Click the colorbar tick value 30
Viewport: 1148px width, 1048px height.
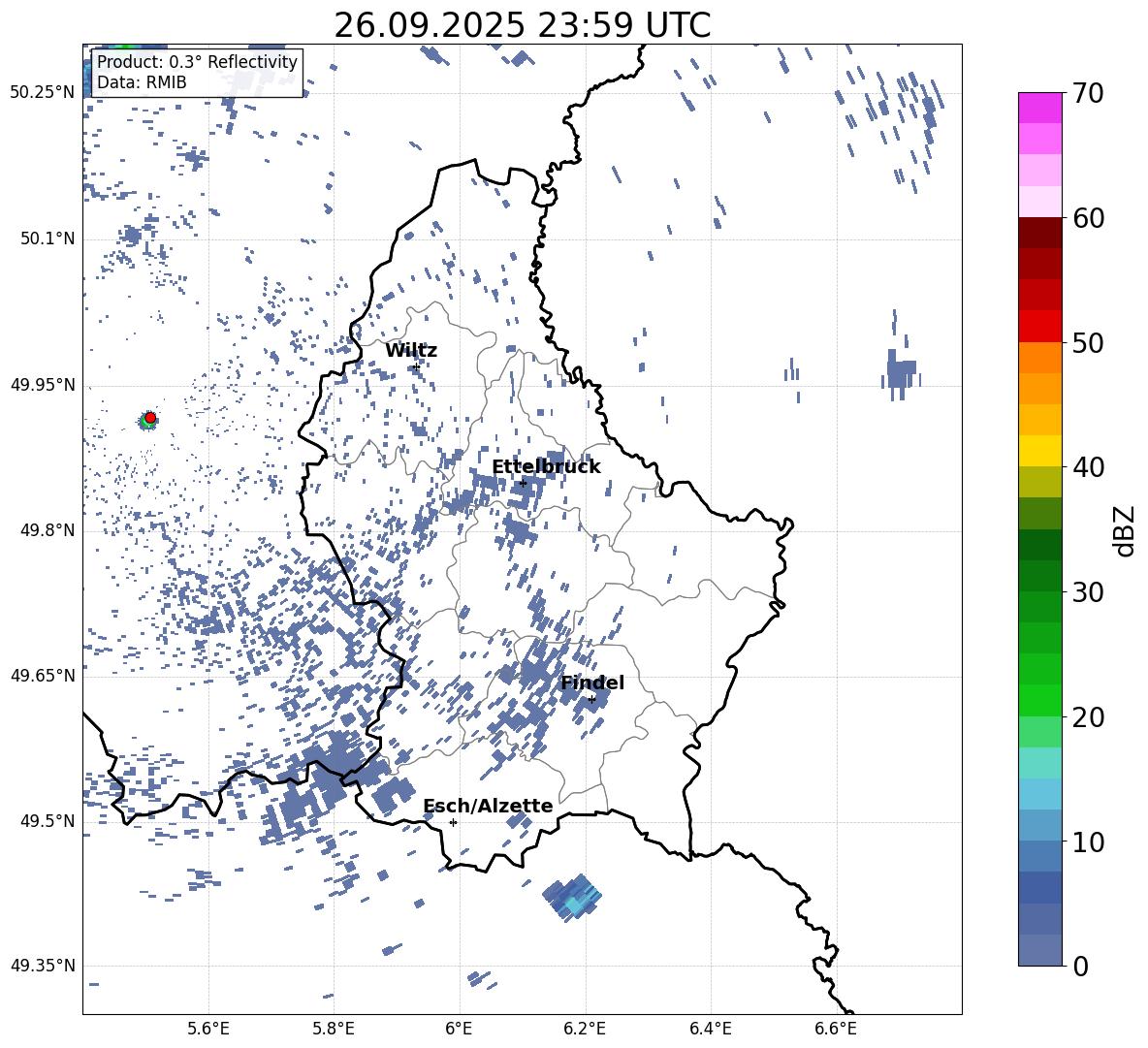pos(1088,592)
